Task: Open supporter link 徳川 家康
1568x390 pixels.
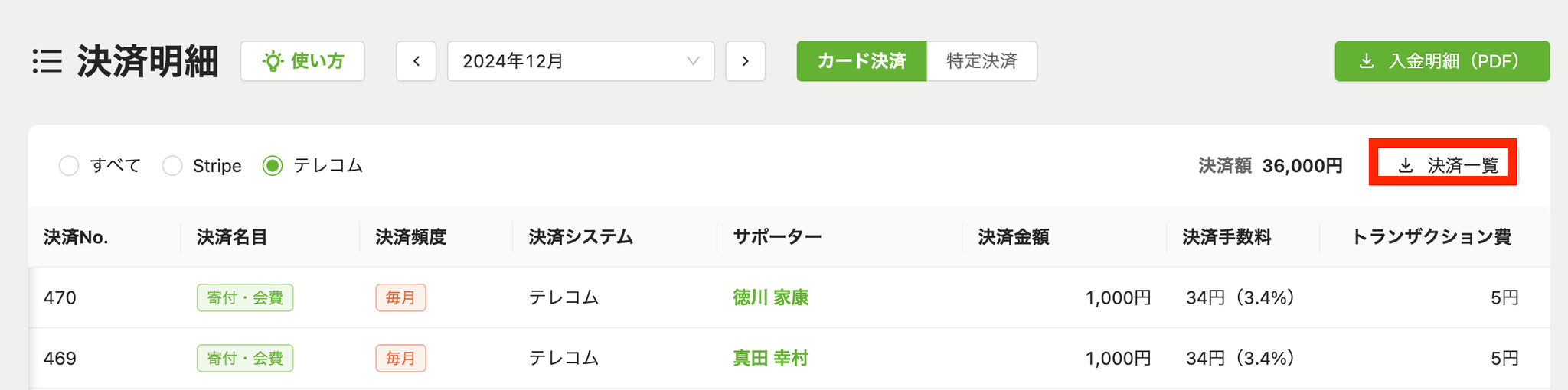Action: coord(771,297)
